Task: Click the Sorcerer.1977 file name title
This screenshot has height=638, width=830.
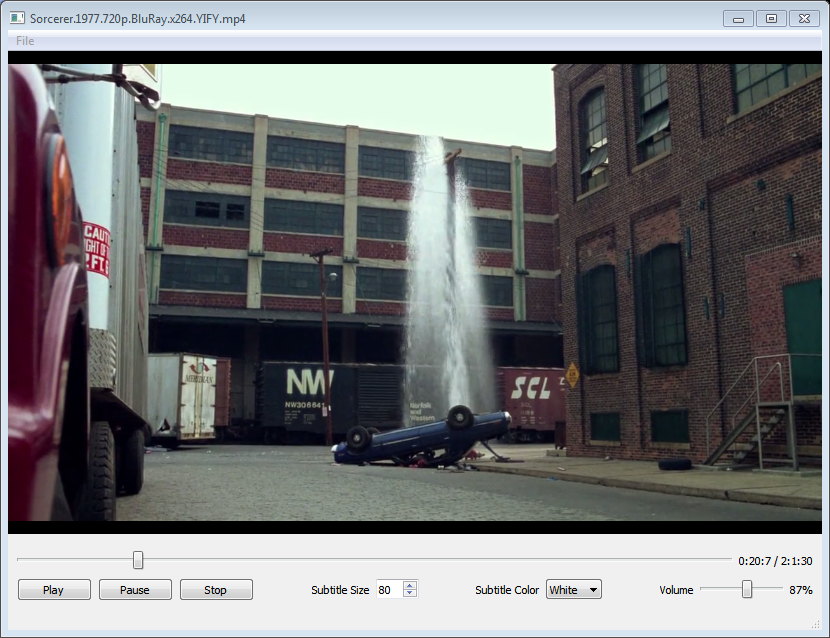Action: [x=138, y=19]
